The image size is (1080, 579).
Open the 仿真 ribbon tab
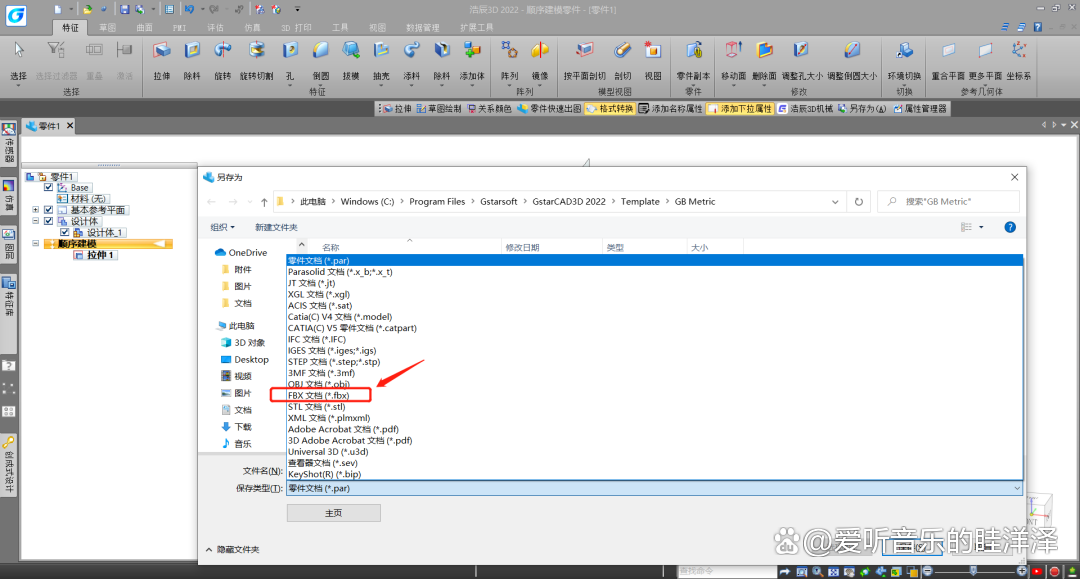tap(252, 28)
